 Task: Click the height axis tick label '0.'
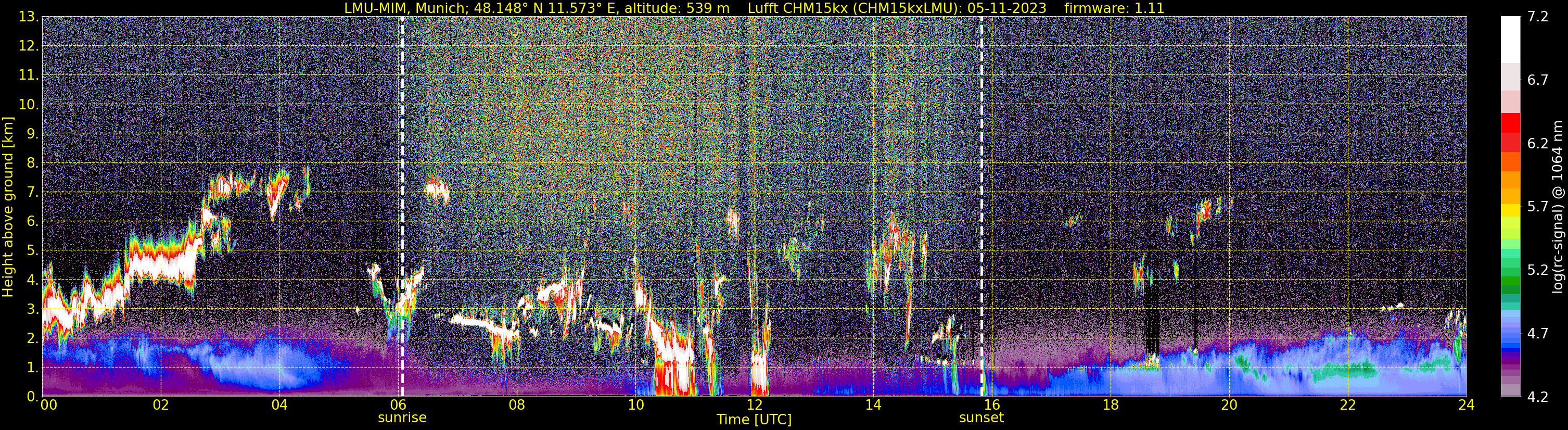click(32, 397)
